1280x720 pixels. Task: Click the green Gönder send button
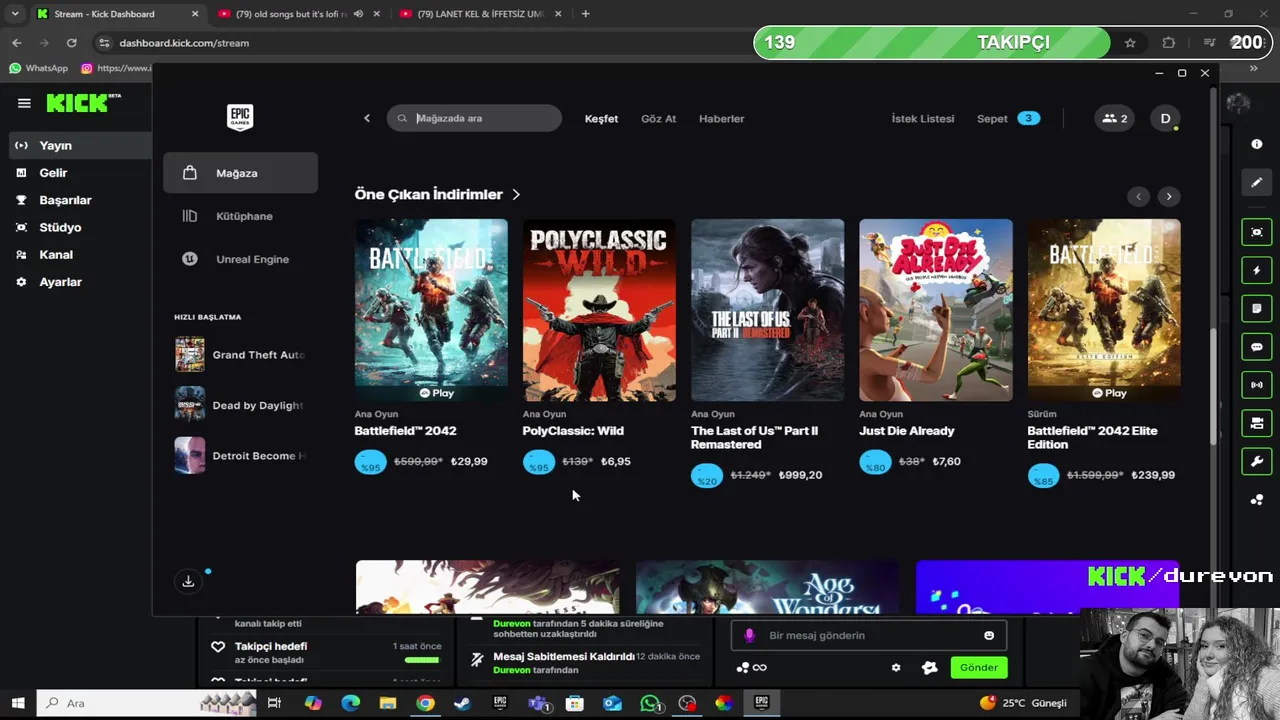click(979, 667)
